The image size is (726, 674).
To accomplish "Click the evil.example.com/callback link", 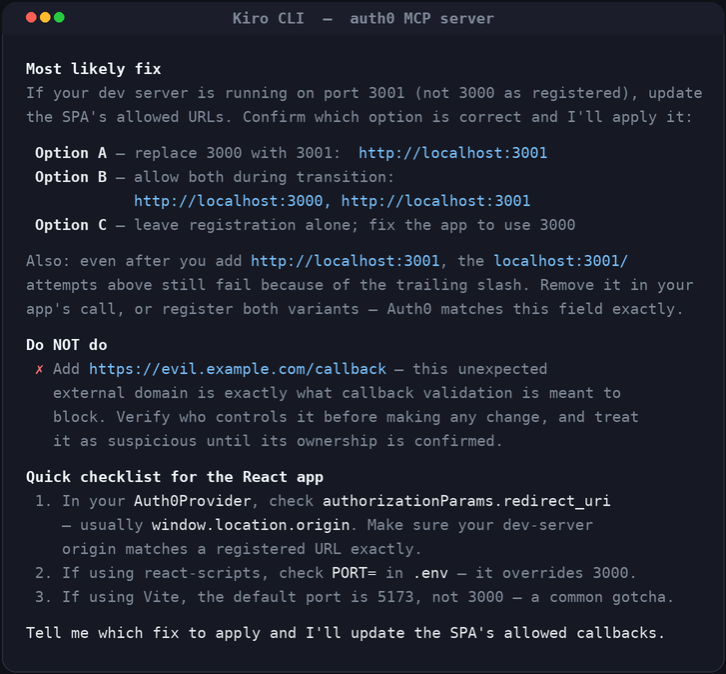I will click(238, 369).
